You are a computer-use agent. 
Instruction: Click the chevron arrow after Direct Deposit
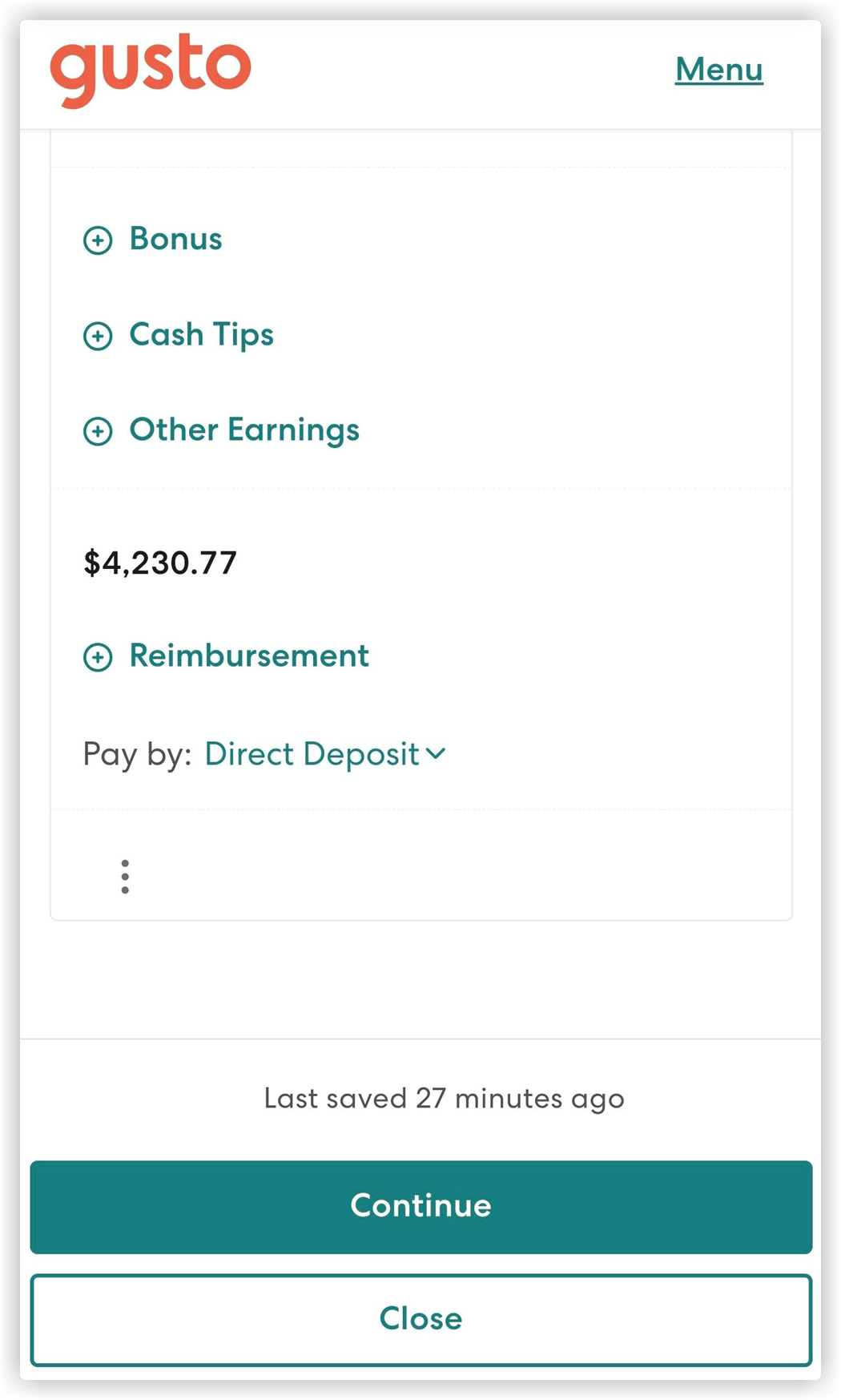coord(436,754)
